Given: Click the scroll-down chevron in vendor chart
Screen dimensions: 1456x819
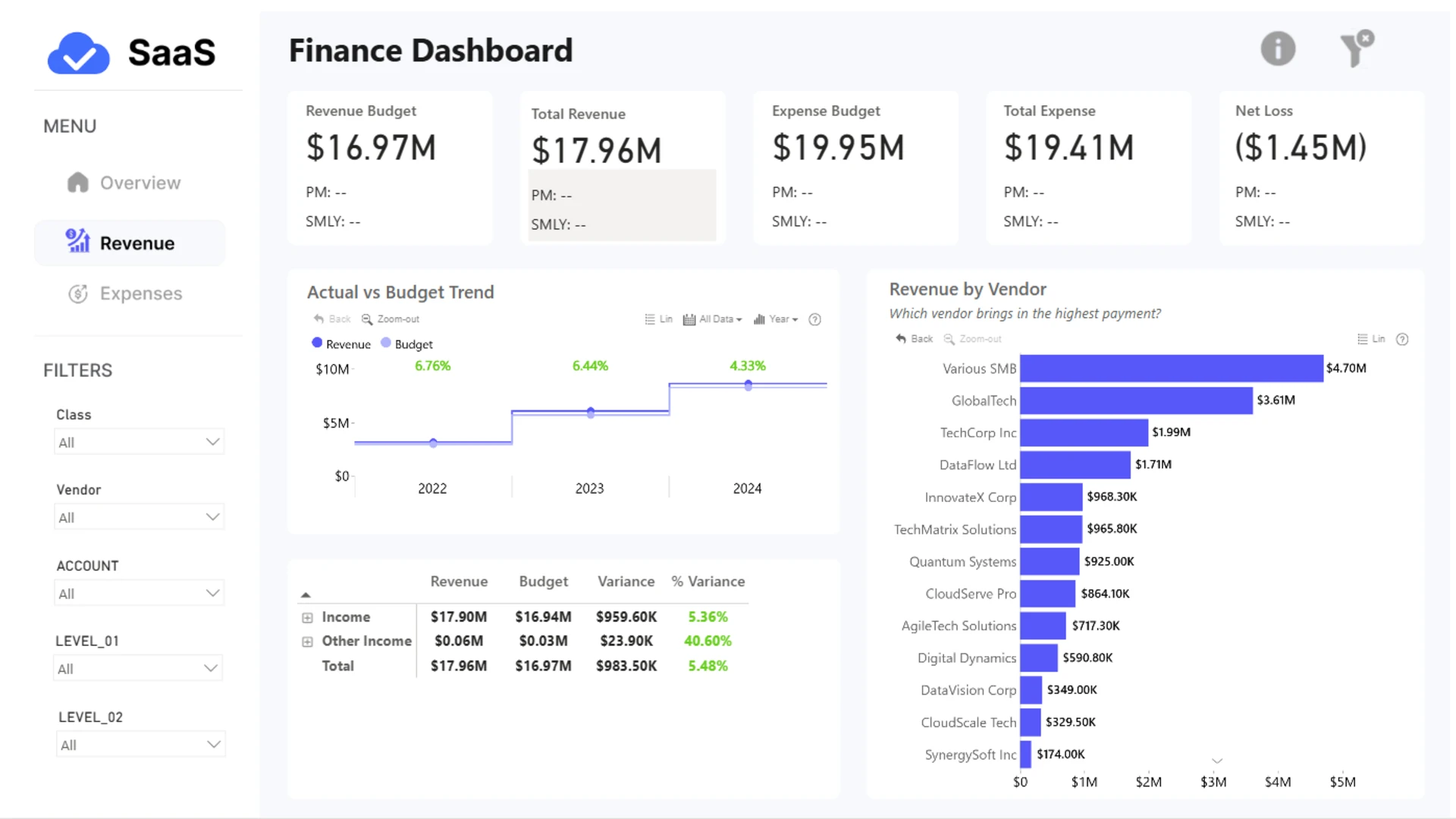Looking at the screenshot, I should click(1217, 761).
